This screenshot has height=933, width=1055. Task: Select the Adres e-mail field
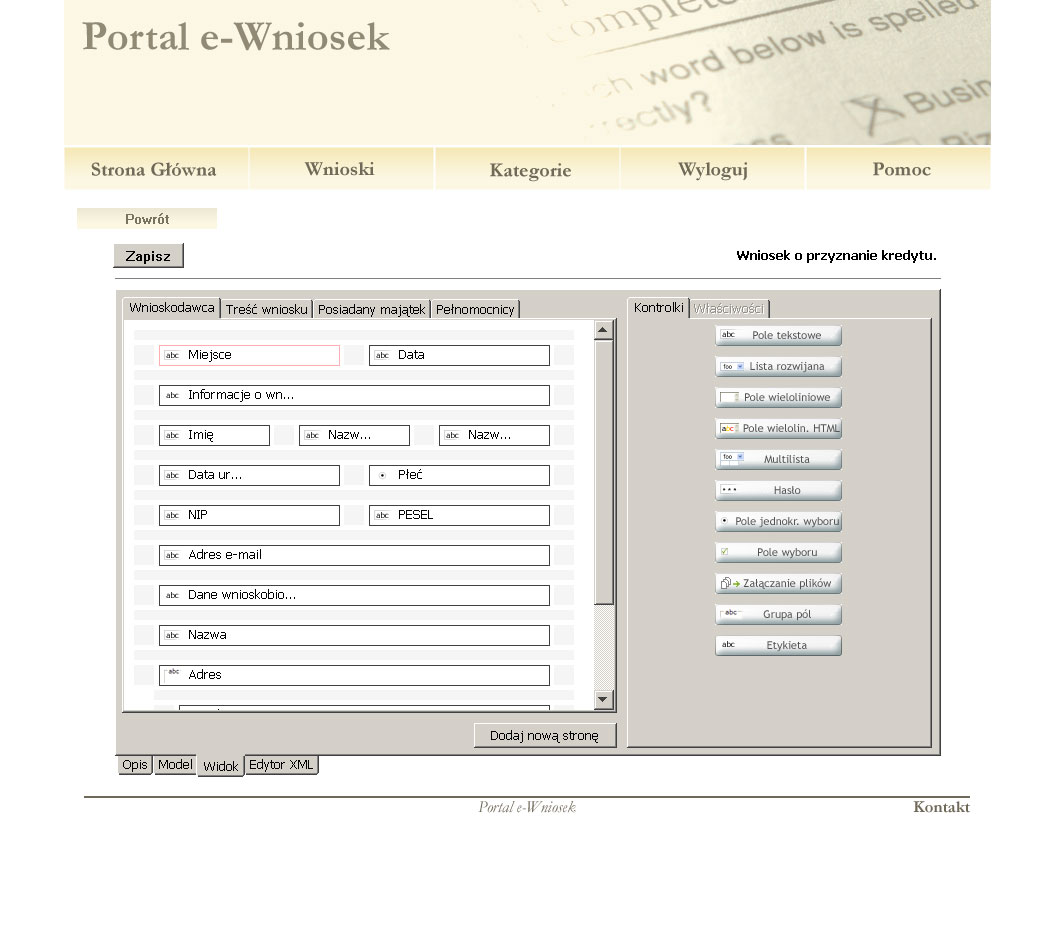354,555
